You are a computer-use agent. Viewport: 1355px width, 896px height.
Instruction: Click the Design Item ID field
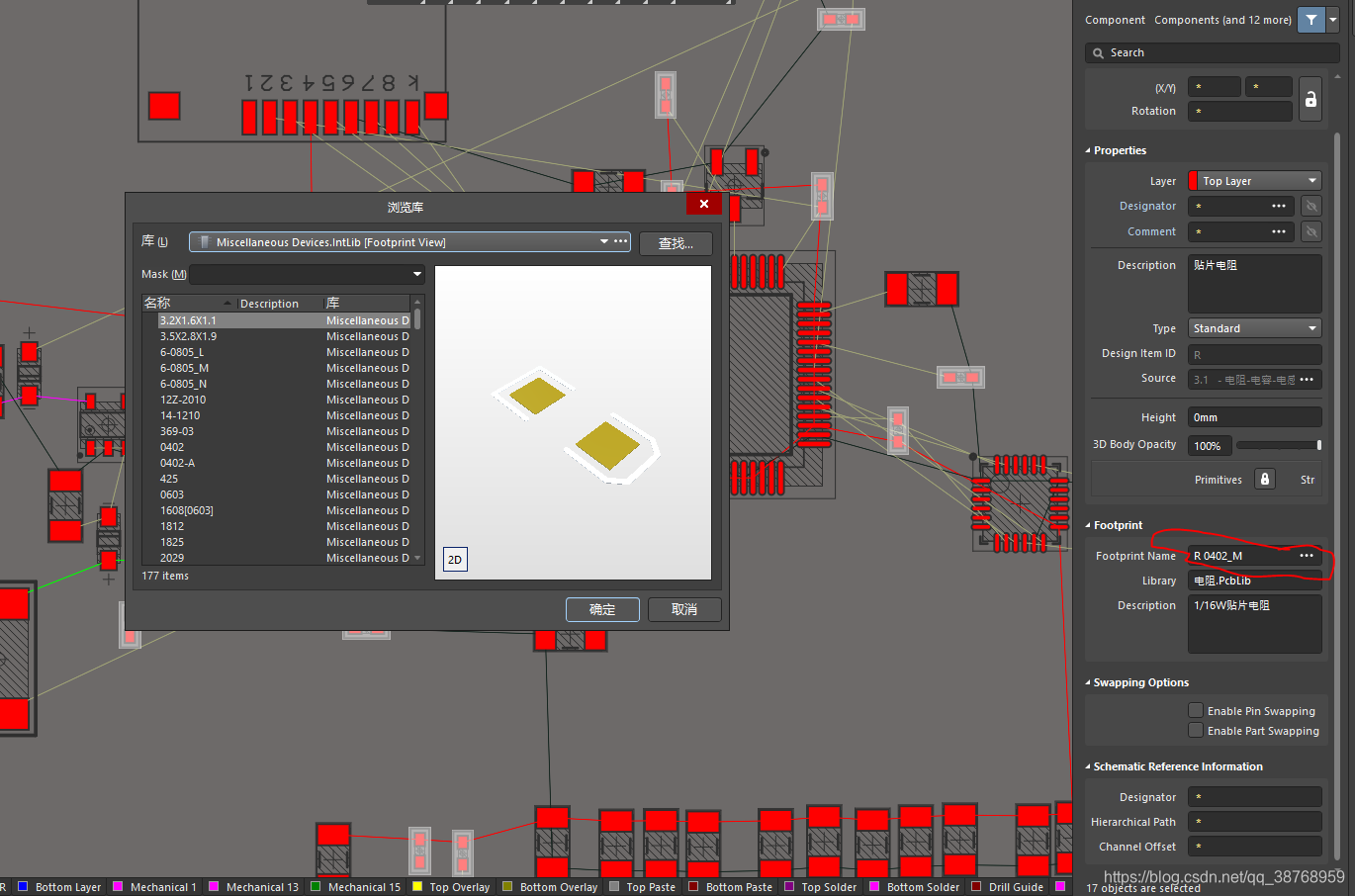coord(1255,354)
